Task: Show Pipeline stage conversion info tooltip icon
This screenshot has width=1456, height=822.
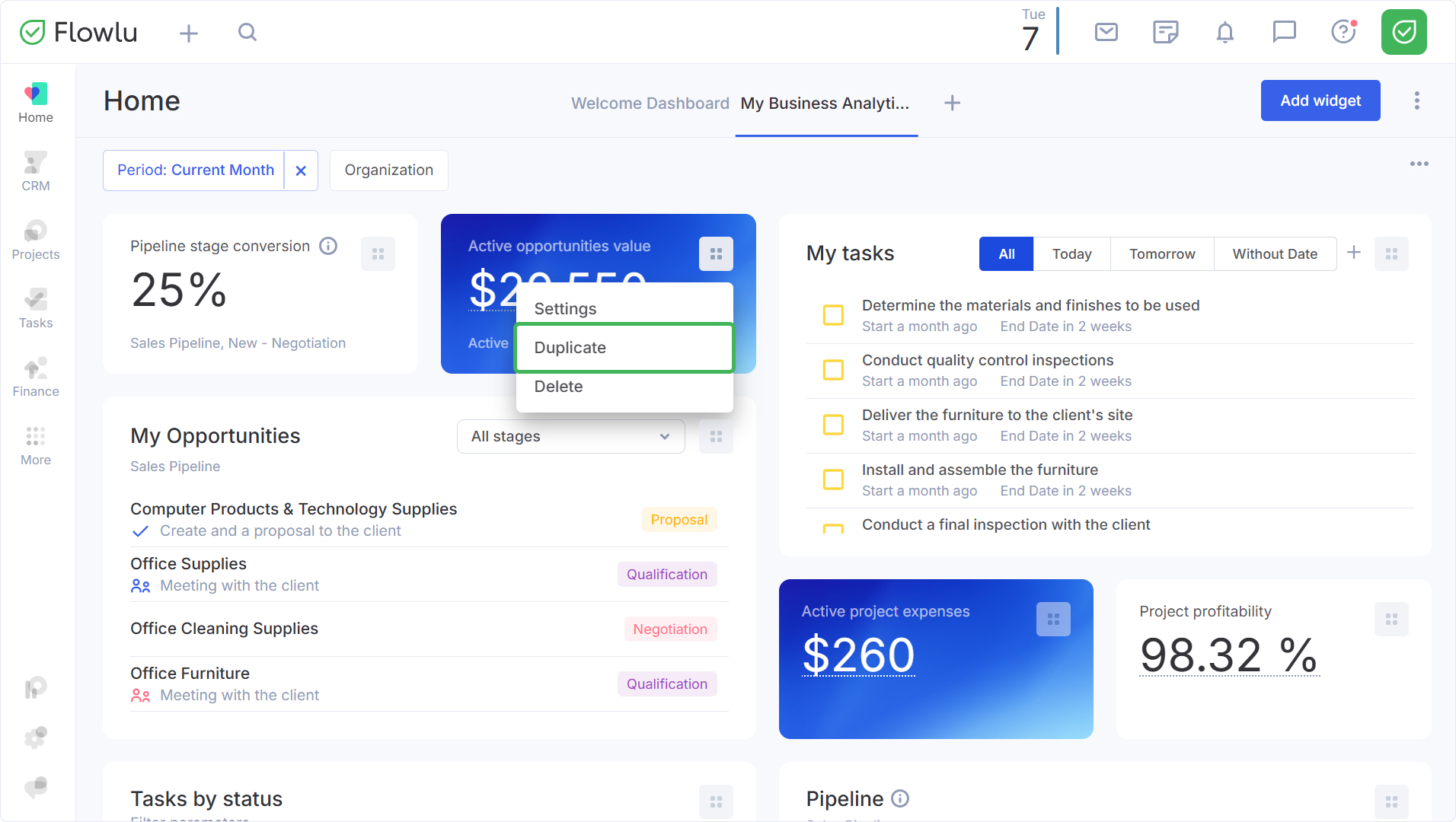Action: tap(328, 246)
